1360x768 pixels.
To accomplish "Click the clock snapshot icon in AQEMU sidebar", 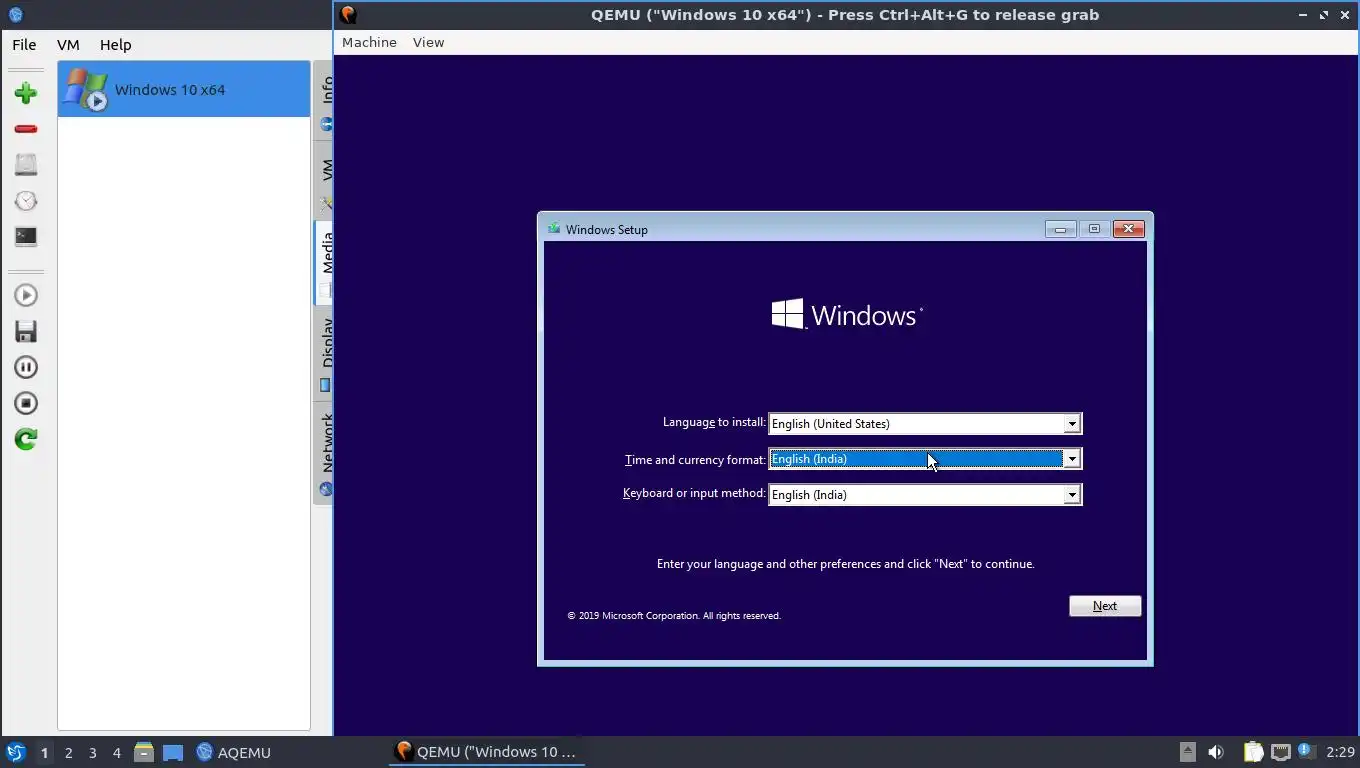I will [x=26, y=201].
